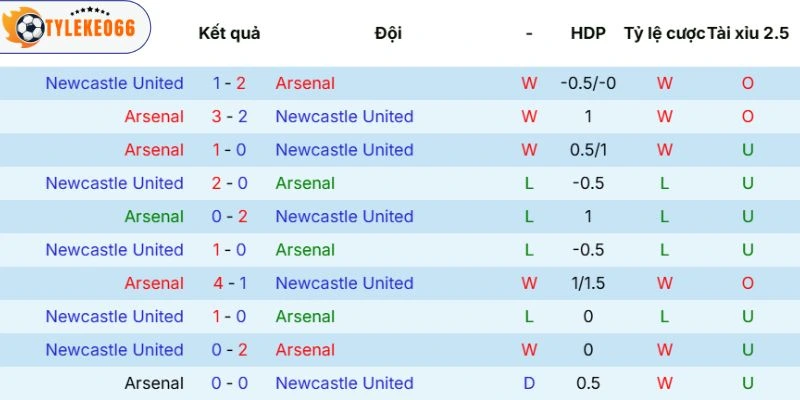Image resolution: width=800 pixels, height=400 pixels.
Task: Click Arsenal in the 3 - 2 row
Action: click(x=154, y=116)
